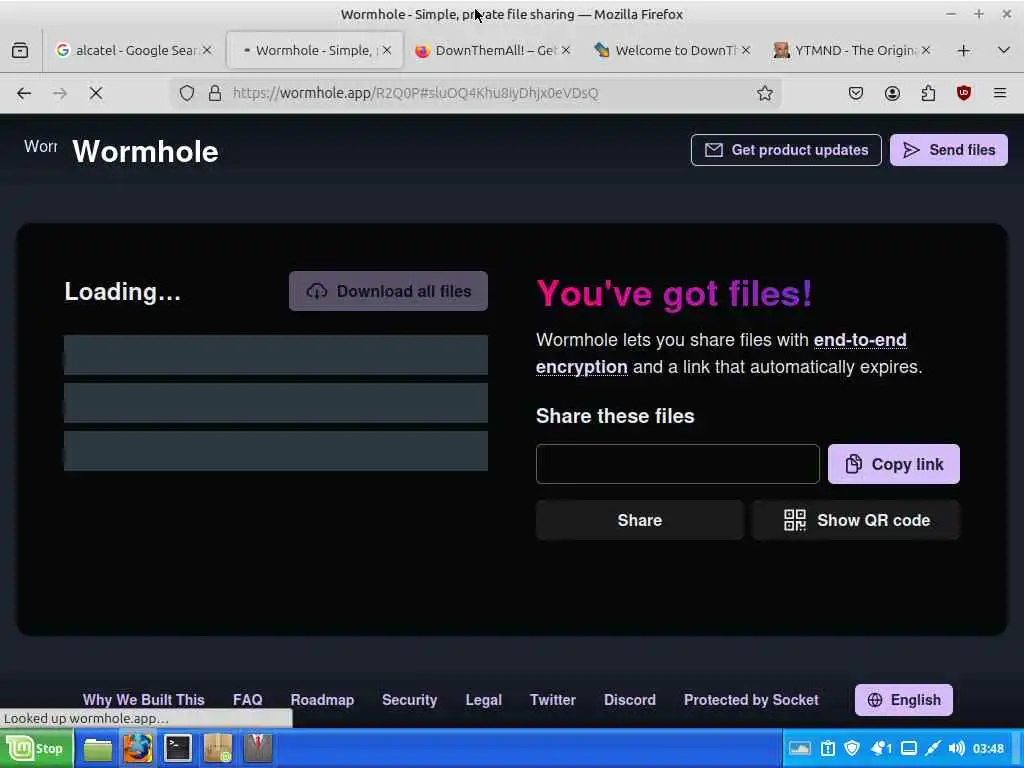This screenshot has height=768, width=1024.
Task: Click the Wormhole logo heading
Action: point(145,152)
